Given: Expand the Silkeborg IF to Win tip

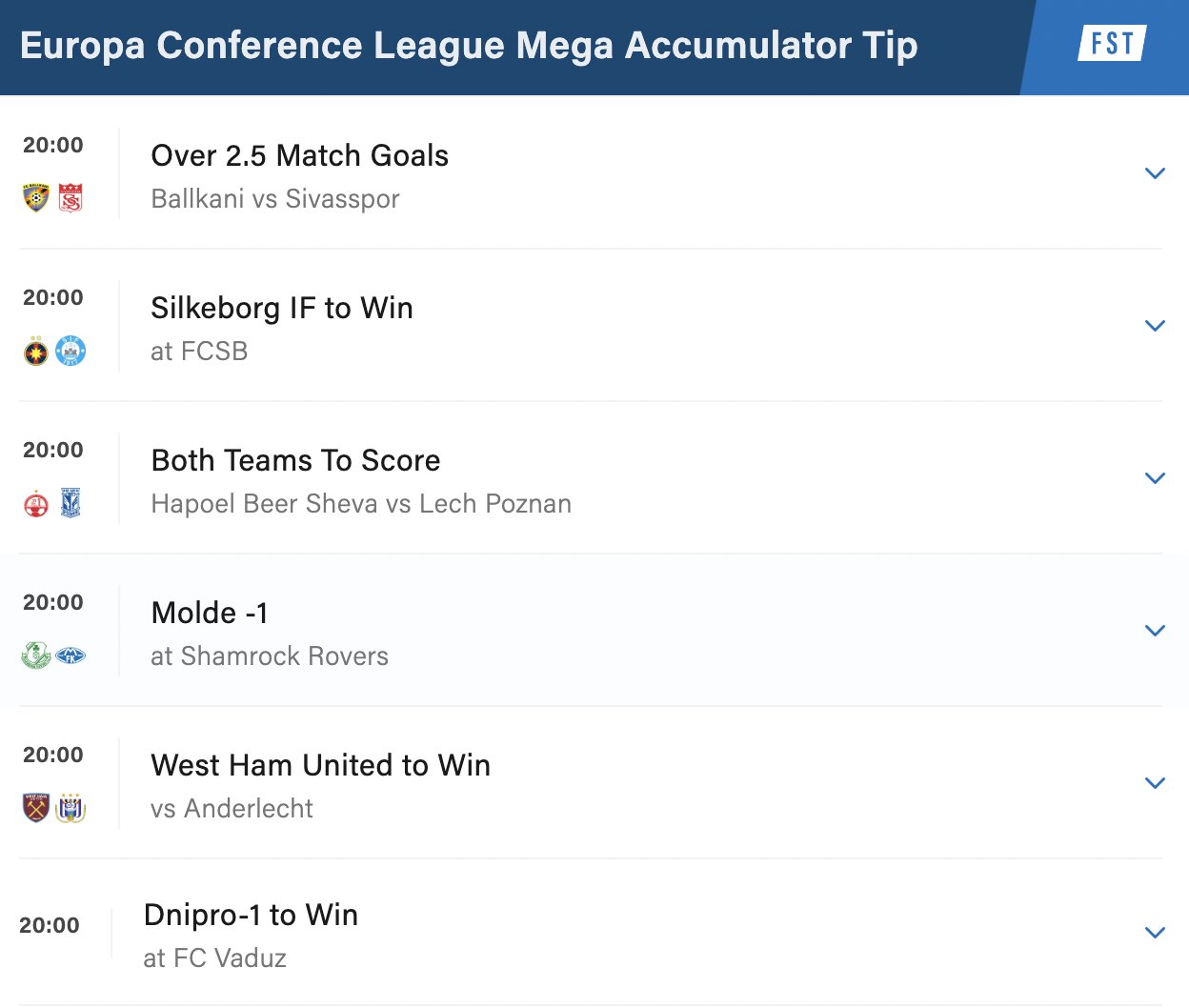Looking at the screenshot, I should click(x=1155, y=326).
